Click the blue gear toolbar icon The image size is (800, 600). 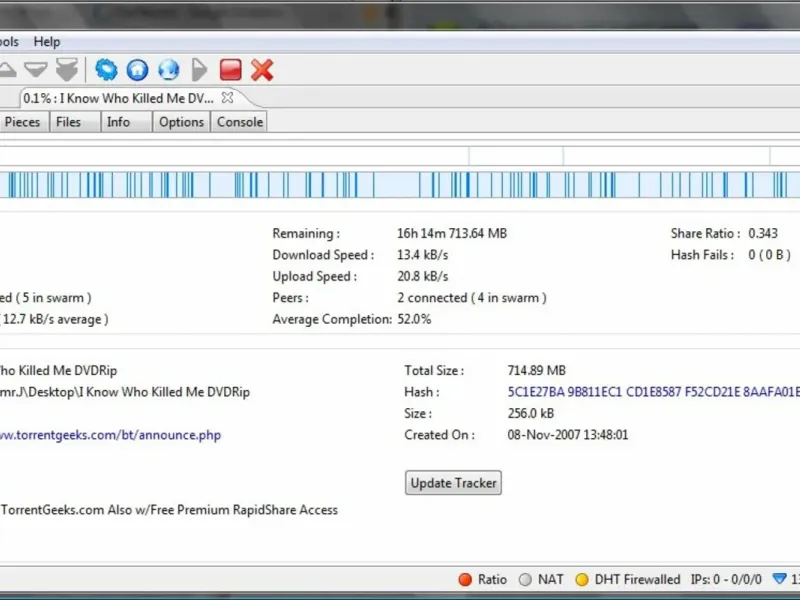pyautogui.click(x=106, y=70)
